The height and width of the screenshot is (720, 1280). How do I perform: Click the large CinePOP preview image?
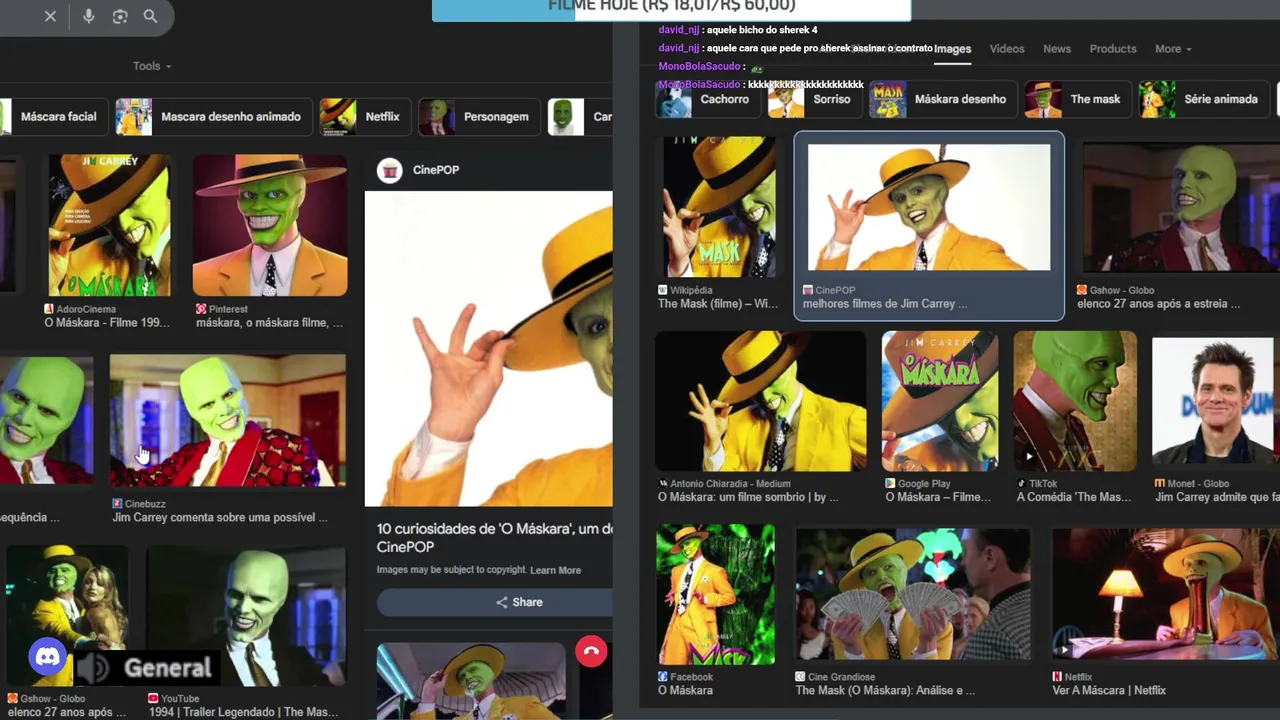489,349
